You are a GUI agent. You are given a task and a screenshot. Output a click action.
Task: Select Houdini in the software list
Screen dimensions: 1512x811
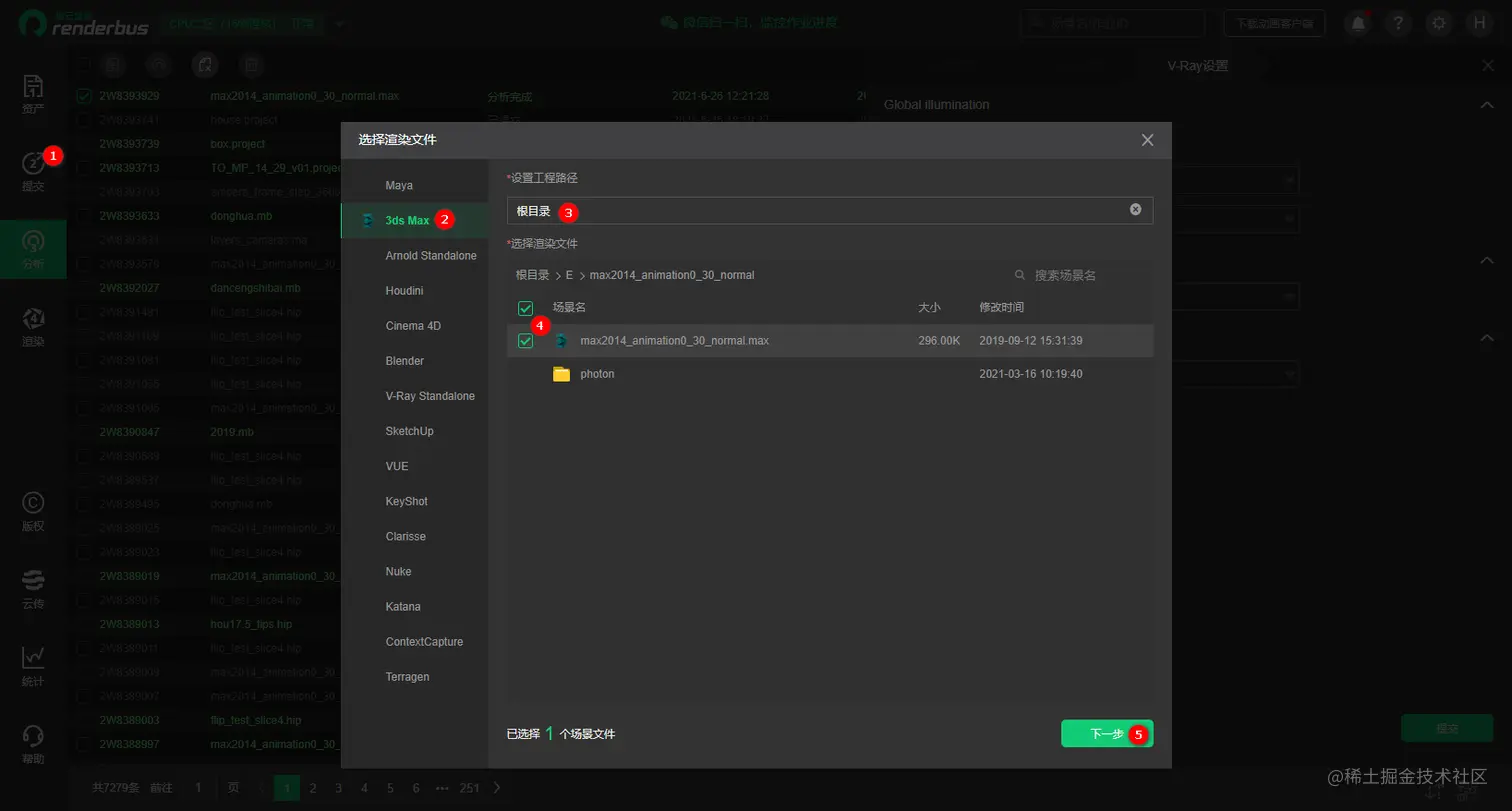click(x=414, y=291)
